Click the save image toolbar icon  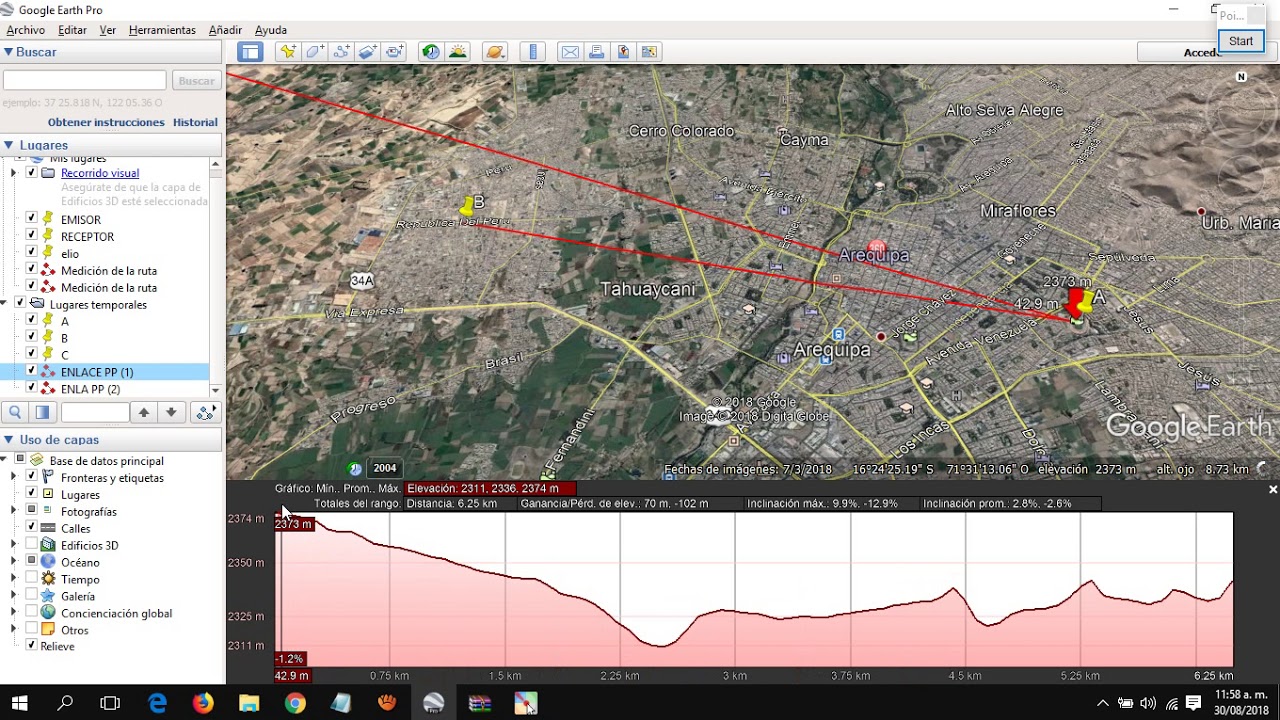649,52
